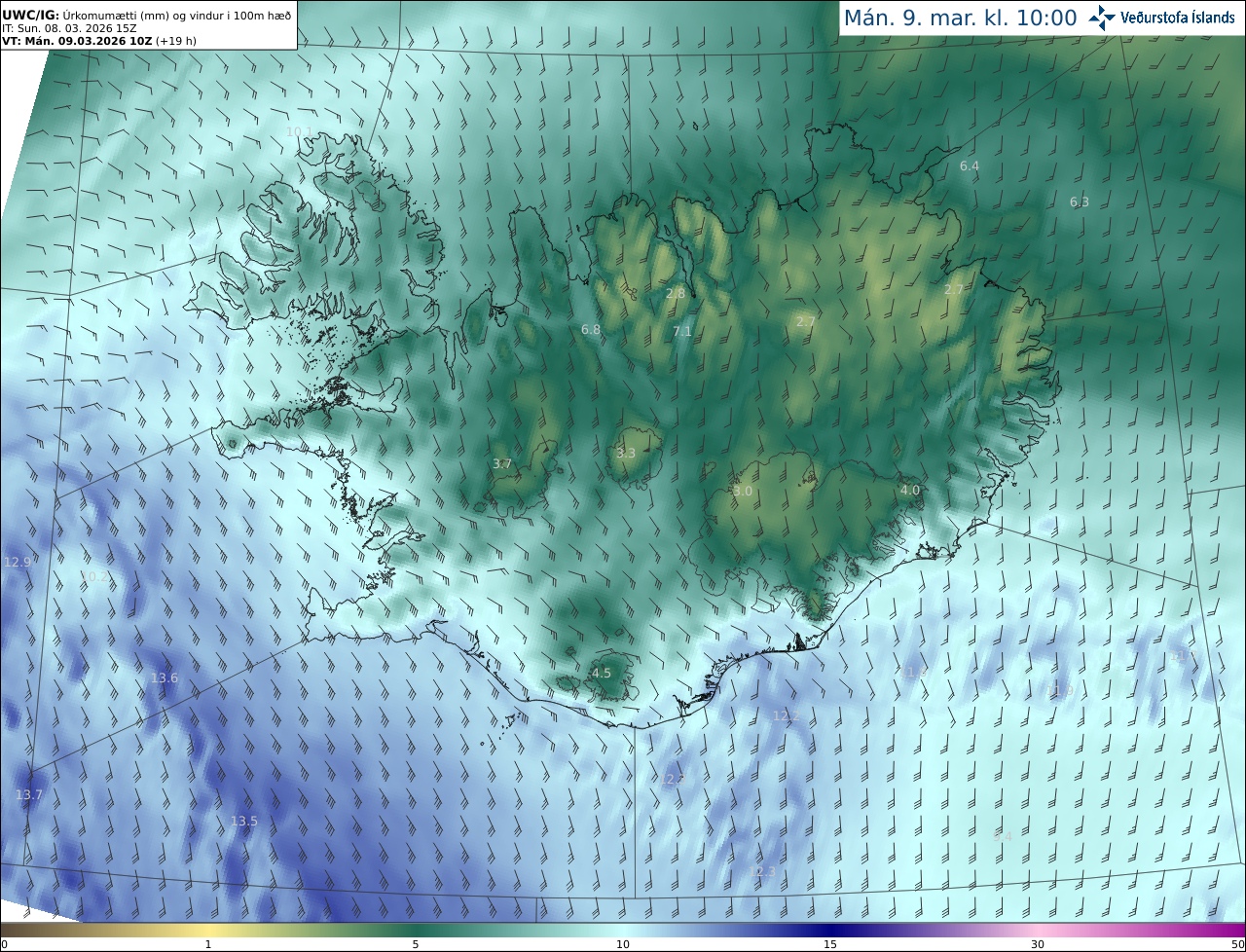The width and height of the screenshot is (1246, 952).
Task: Click the 10.1 value over the Westfjords
Action: [299, 131]
